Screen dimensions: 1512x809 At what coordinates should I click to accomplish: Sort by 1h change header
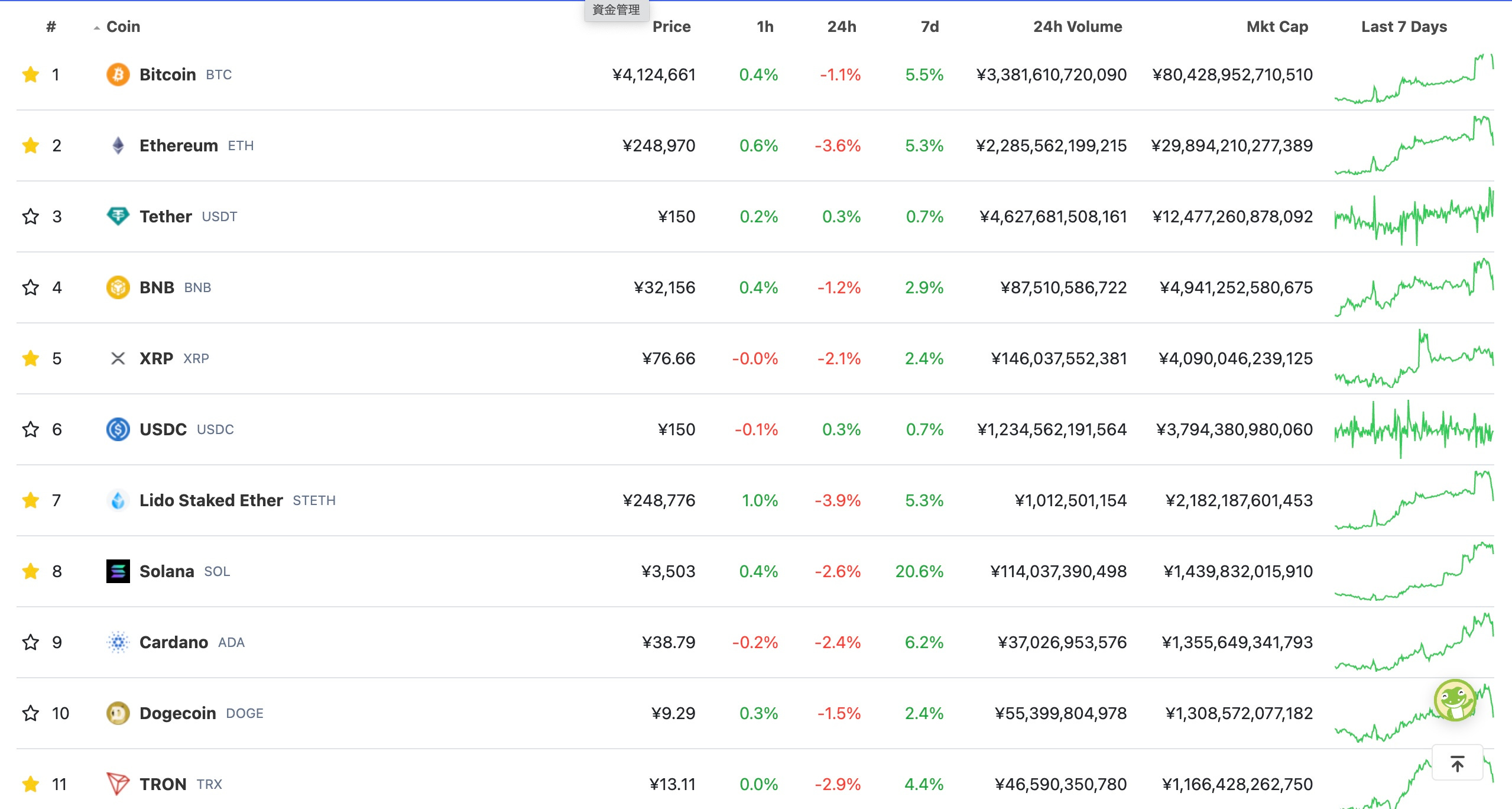point(765,27)
